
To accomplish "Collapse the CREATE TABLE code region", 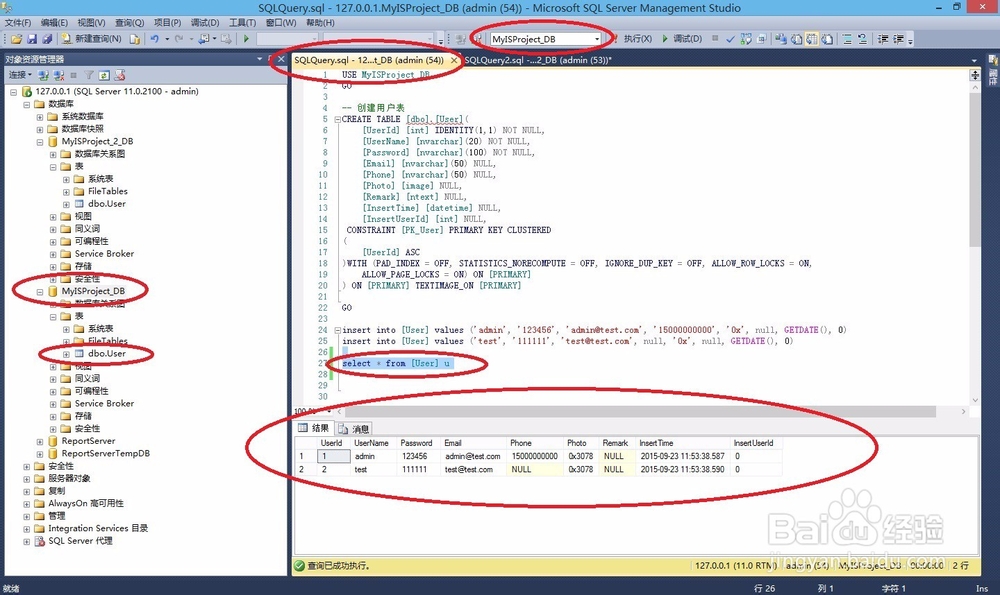I will click(x=337, y=119).
